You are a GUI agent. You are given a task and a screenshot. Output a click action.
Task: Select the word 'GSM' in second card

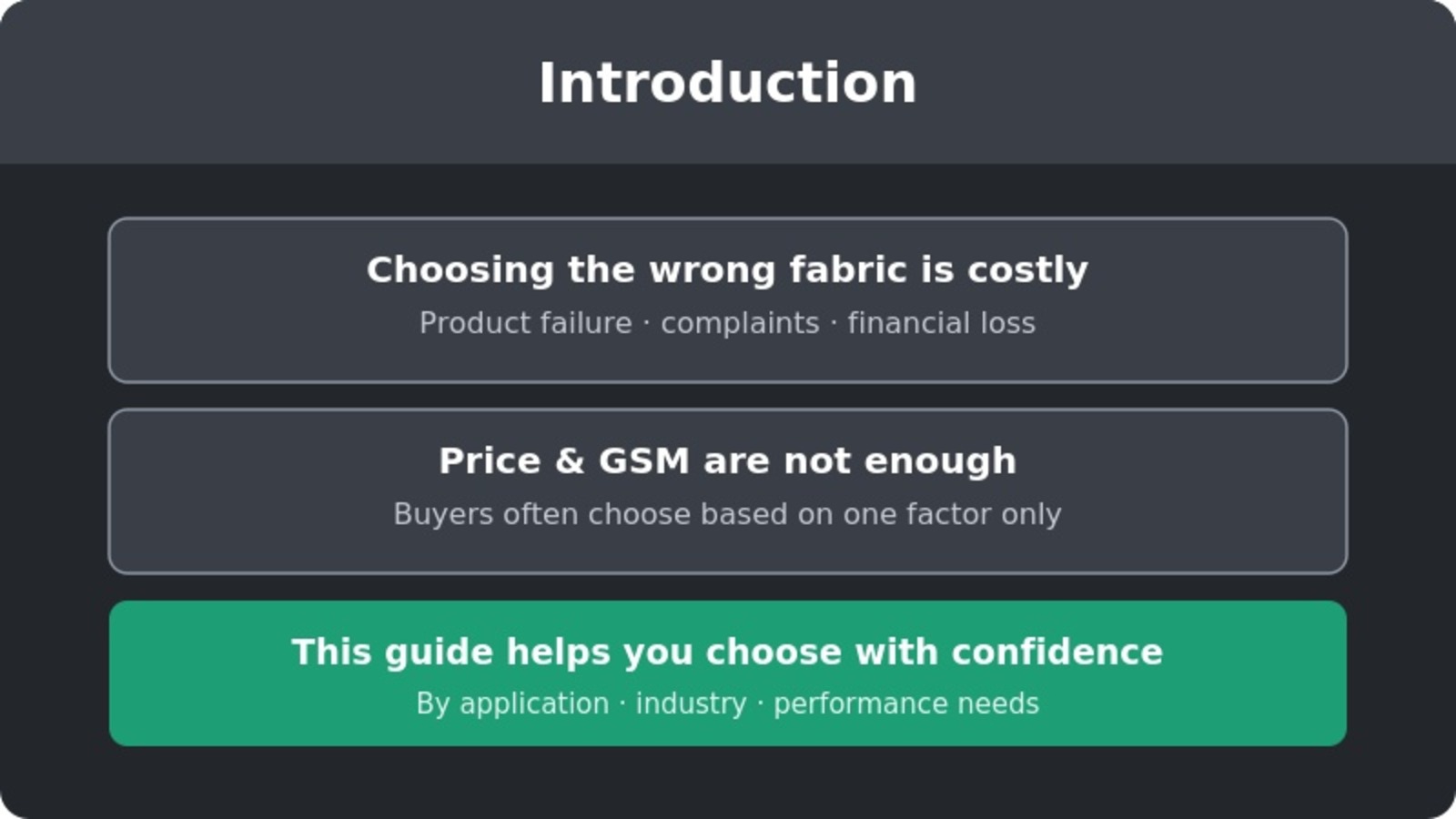[643, 460]
